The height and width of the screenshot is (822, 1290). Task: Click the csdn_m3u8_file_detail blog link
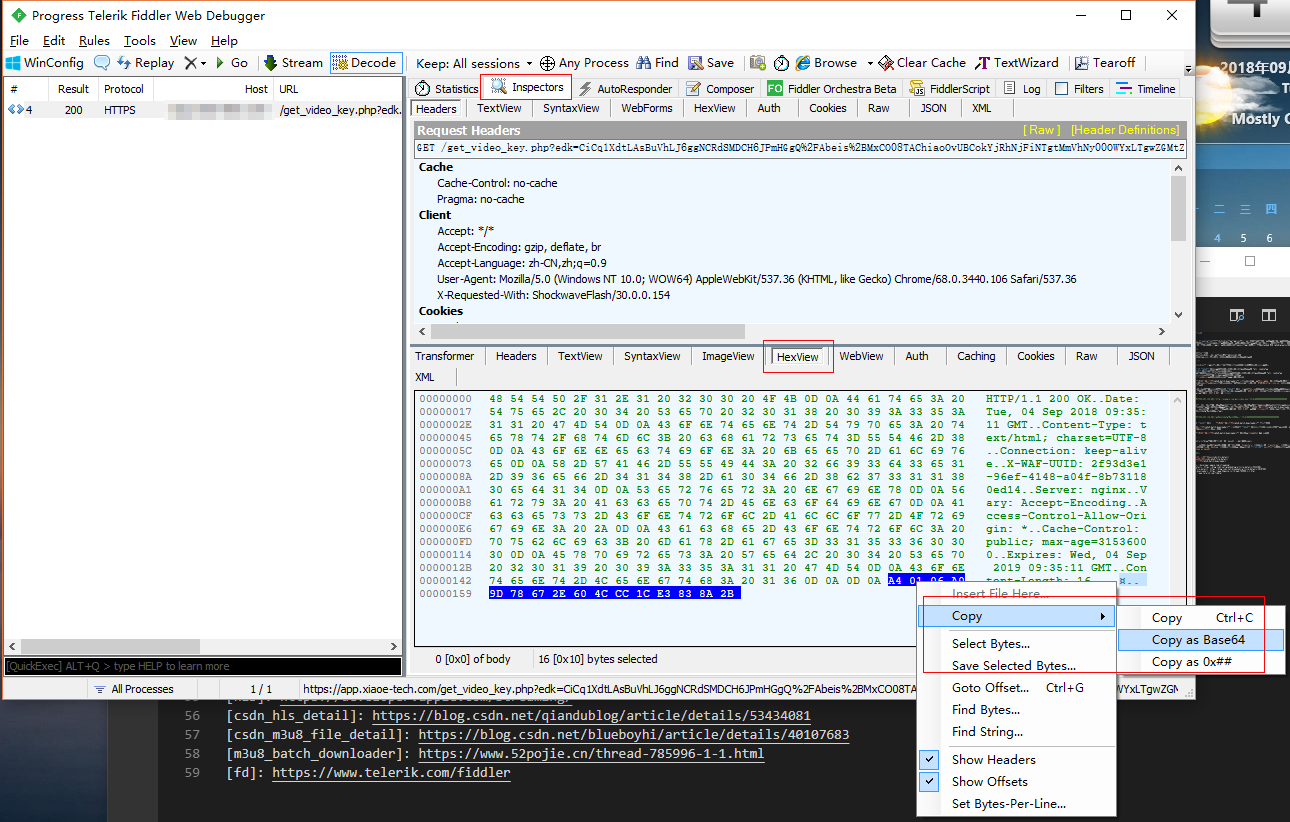(x=632, y=735)
